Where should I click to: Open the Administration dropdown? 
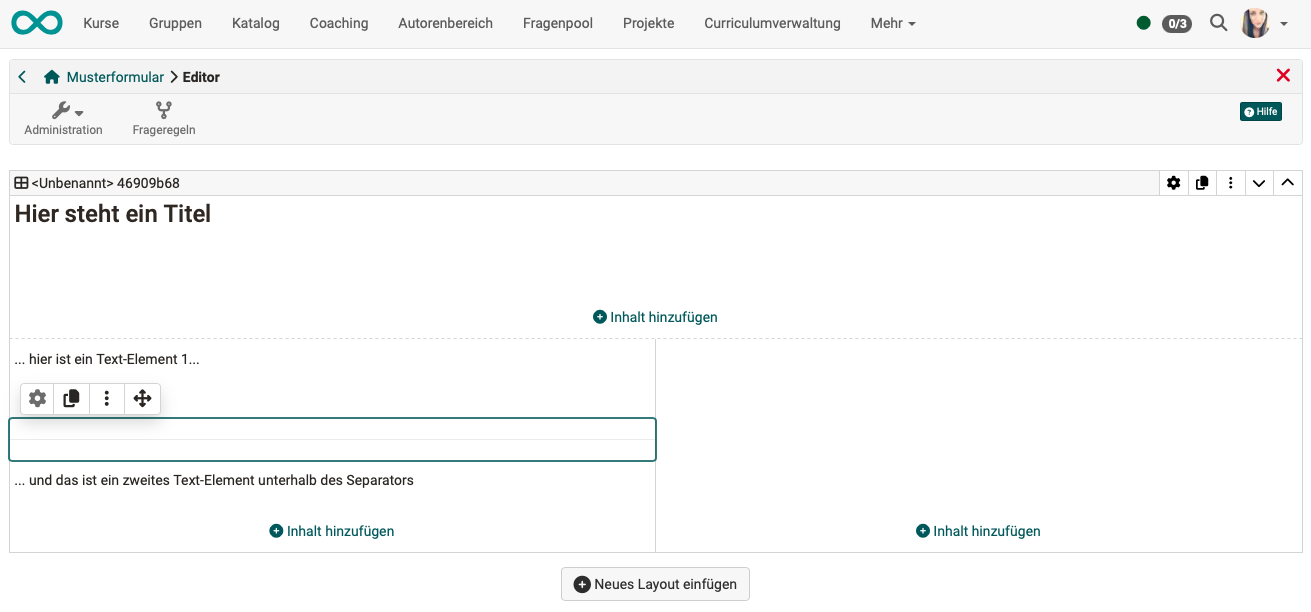tap(63, 117)
